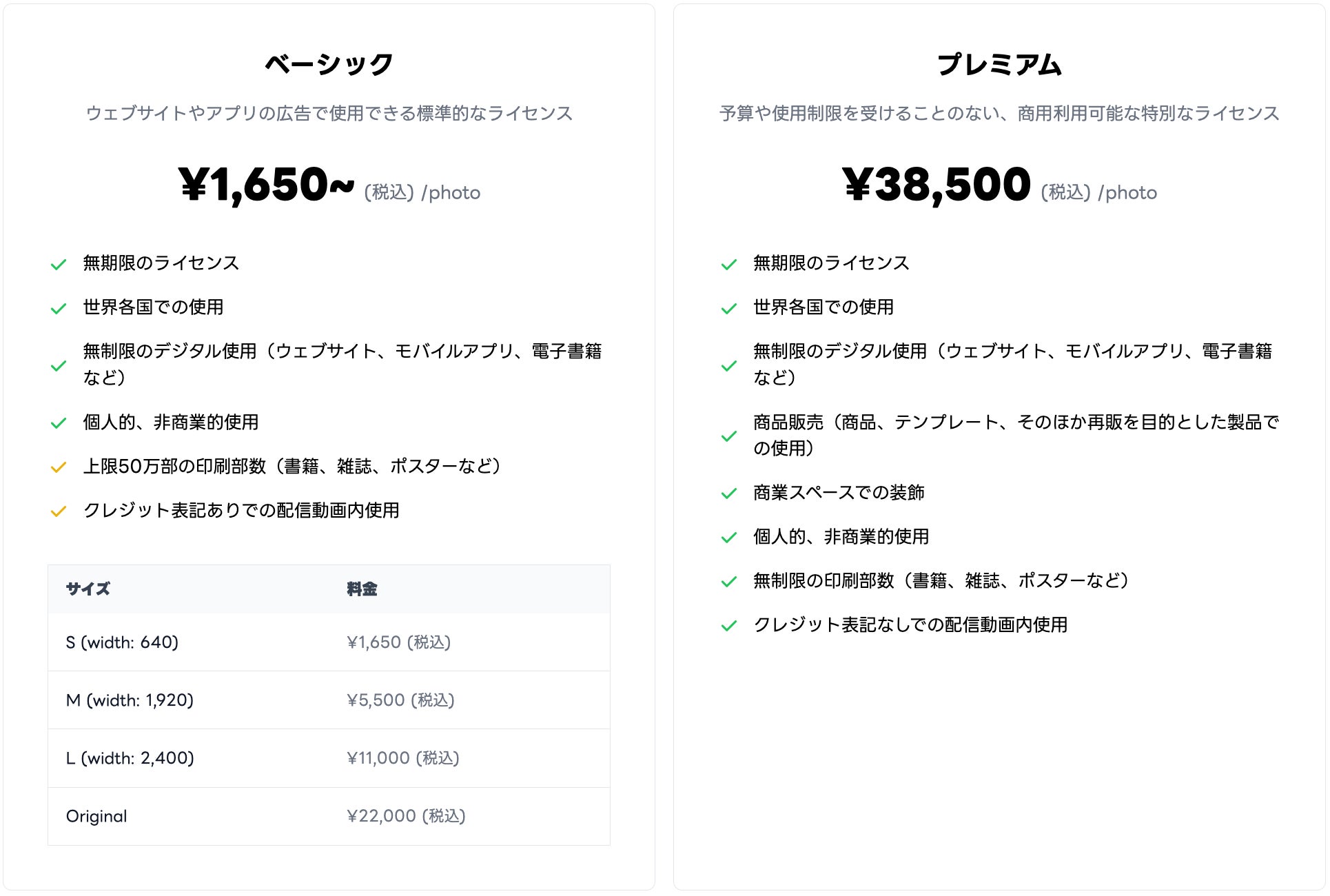1330x896 pixels.
Task: Click the 料金 column header
Action: click(x=362, y=589)
